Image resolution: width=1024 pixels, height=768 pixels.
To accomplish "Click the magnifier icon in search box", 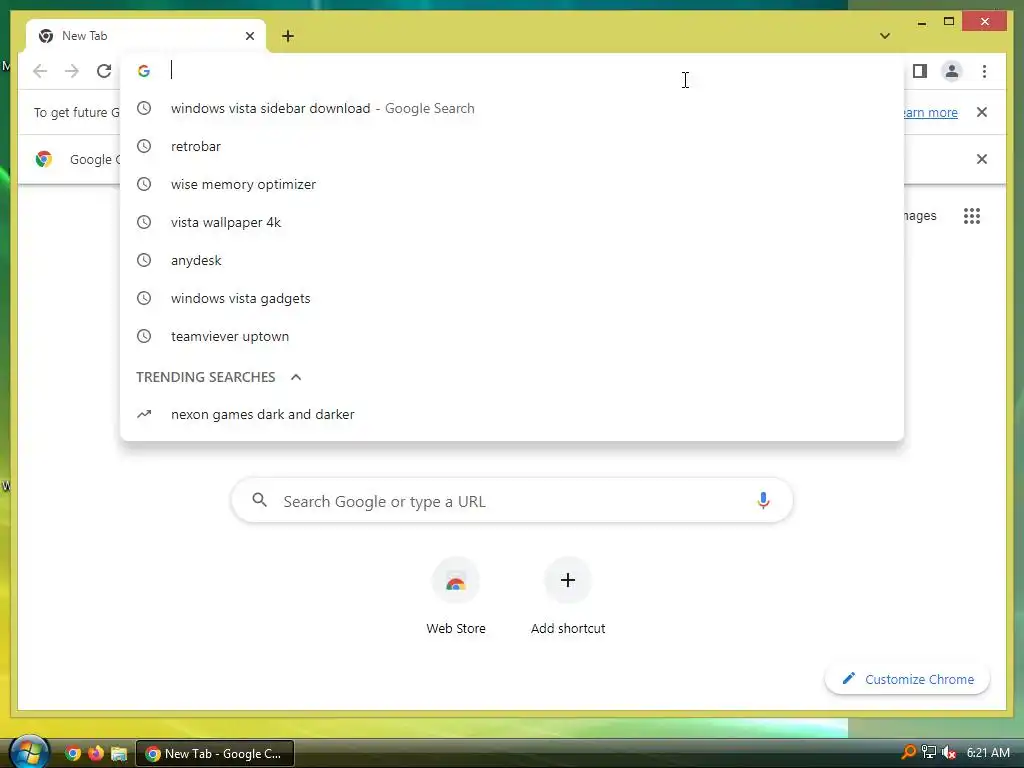I will click(x=259, y=500).
